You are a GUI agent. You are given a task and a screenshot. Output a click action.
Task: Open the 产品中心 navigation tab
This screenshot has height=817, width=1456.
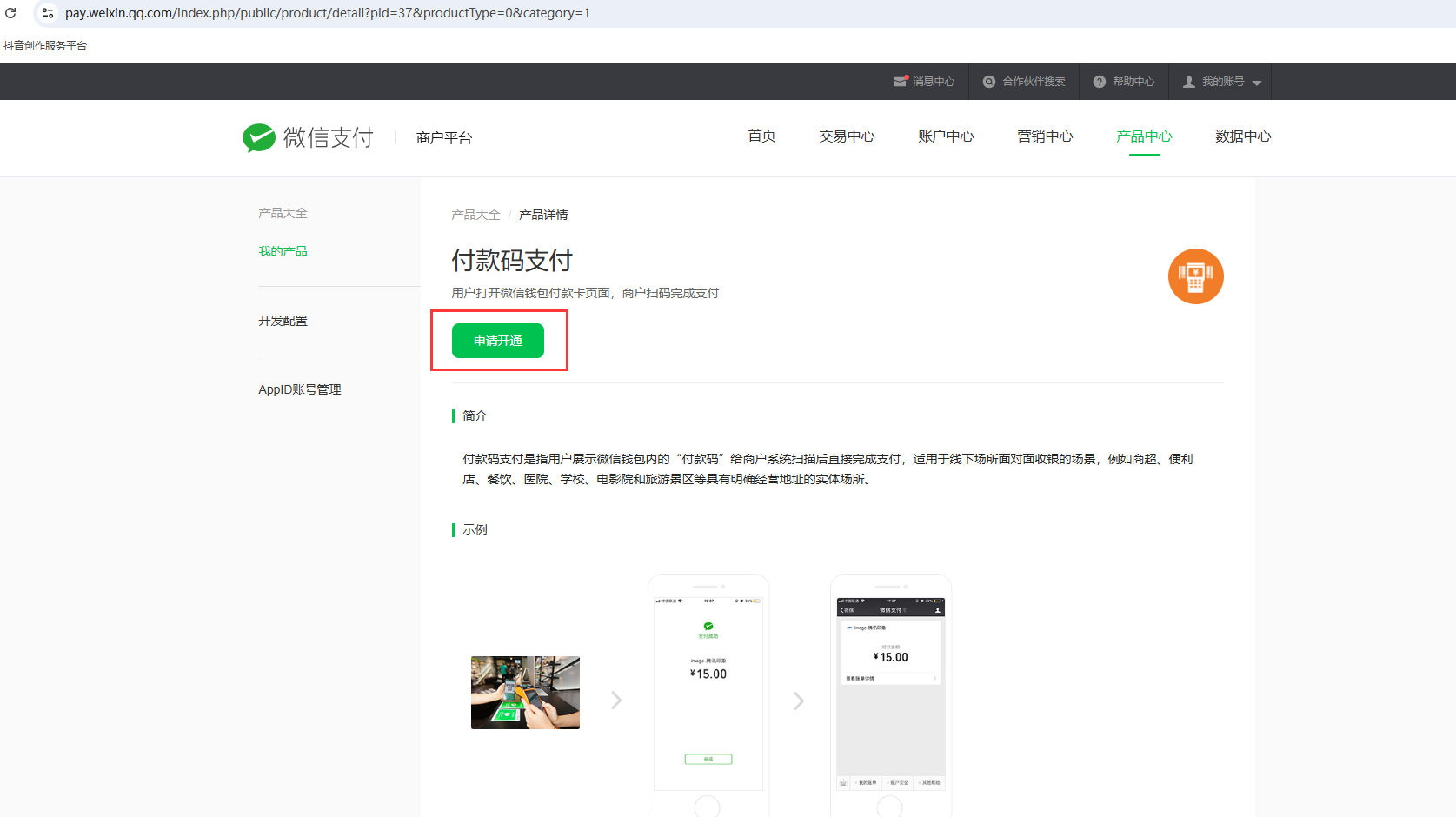pyautogui.click(x=1144, y=136)
